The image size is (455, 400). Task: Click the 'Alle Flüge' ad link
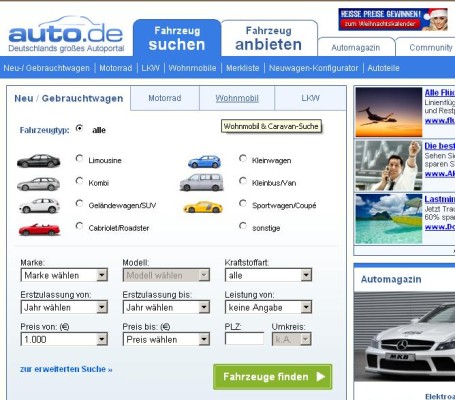coord(440,93)
